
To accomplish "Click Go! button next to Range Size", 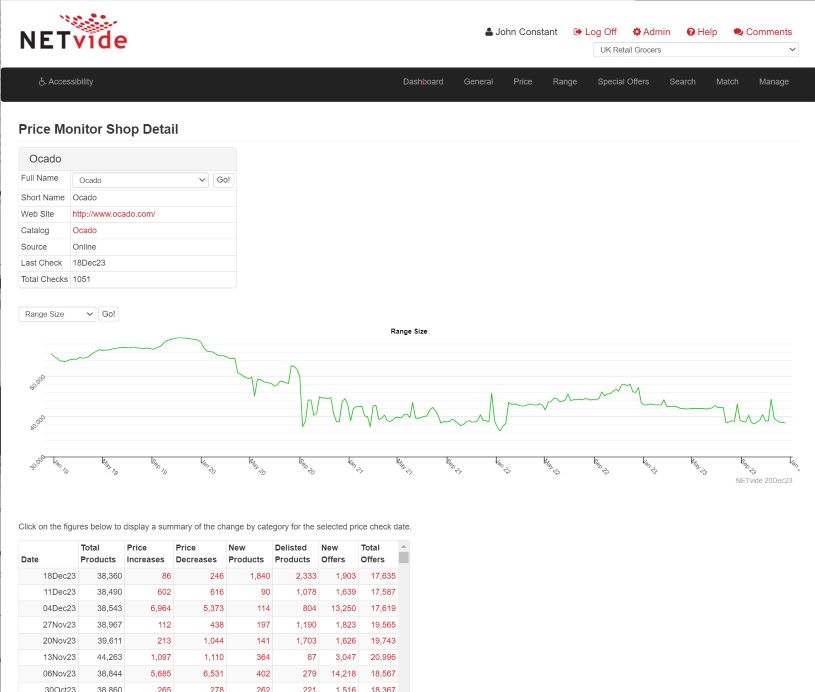I will click(109, 314).
